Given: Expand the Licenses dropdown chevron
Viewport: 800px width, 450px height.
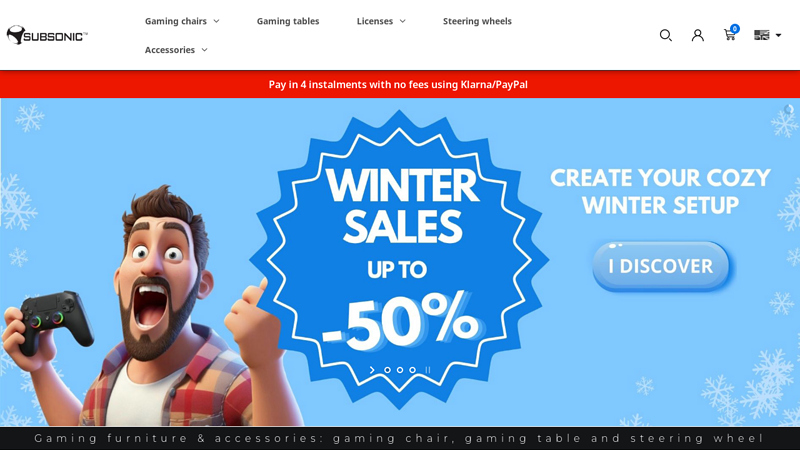Looking at the screenshot, I should click(403, 21).
